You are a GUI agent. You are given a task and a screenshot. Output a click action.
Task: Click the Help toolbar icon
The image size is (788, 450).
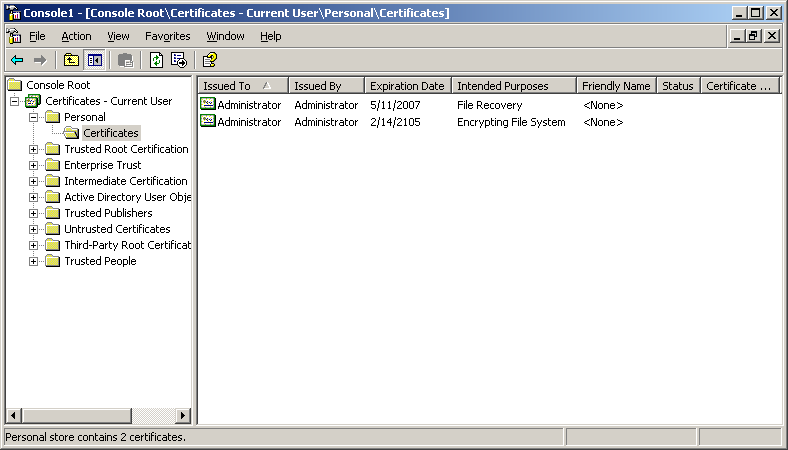coord(209,60)
